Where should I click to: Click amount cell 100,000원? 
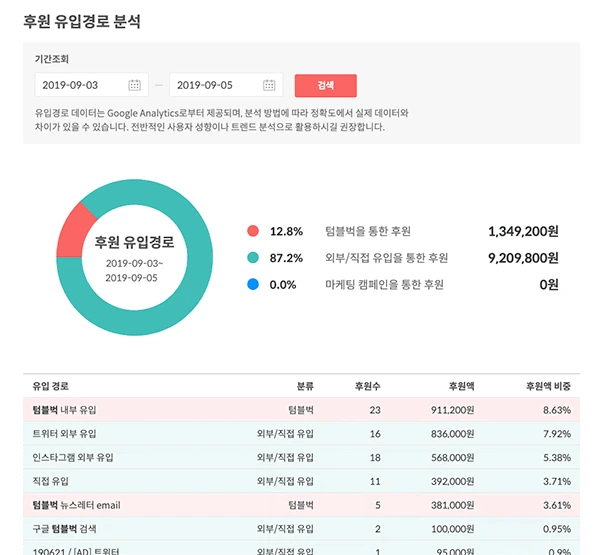pyautogui.click(x=453, y=529)
